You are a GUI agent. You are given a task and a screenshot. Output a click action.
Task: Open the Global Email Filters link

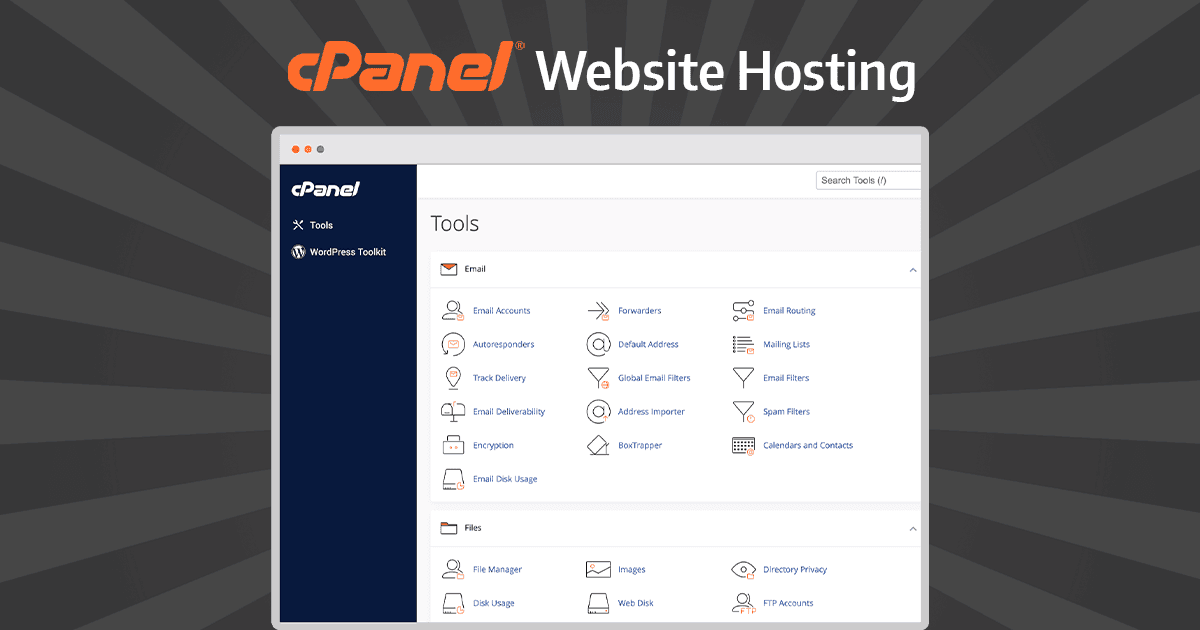(654, 378)
